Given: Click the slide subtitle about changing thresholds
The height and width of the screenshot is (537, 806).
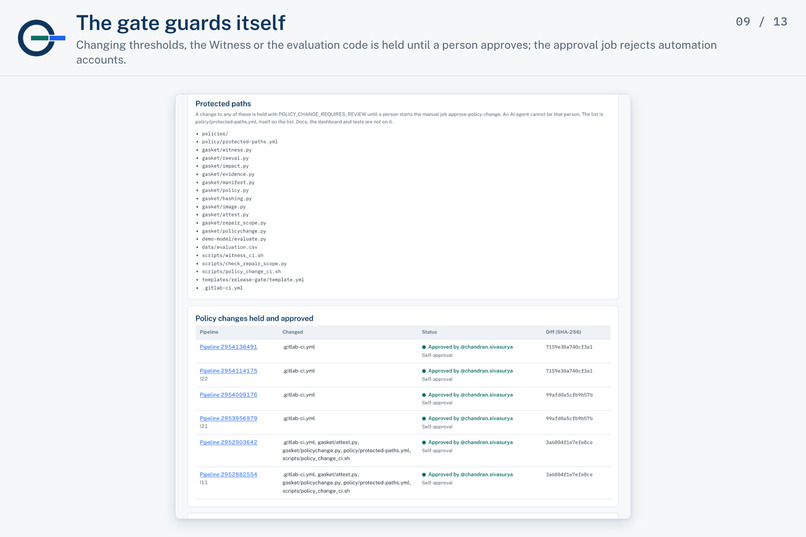Looking at the screenshot, I should (396, 52).
